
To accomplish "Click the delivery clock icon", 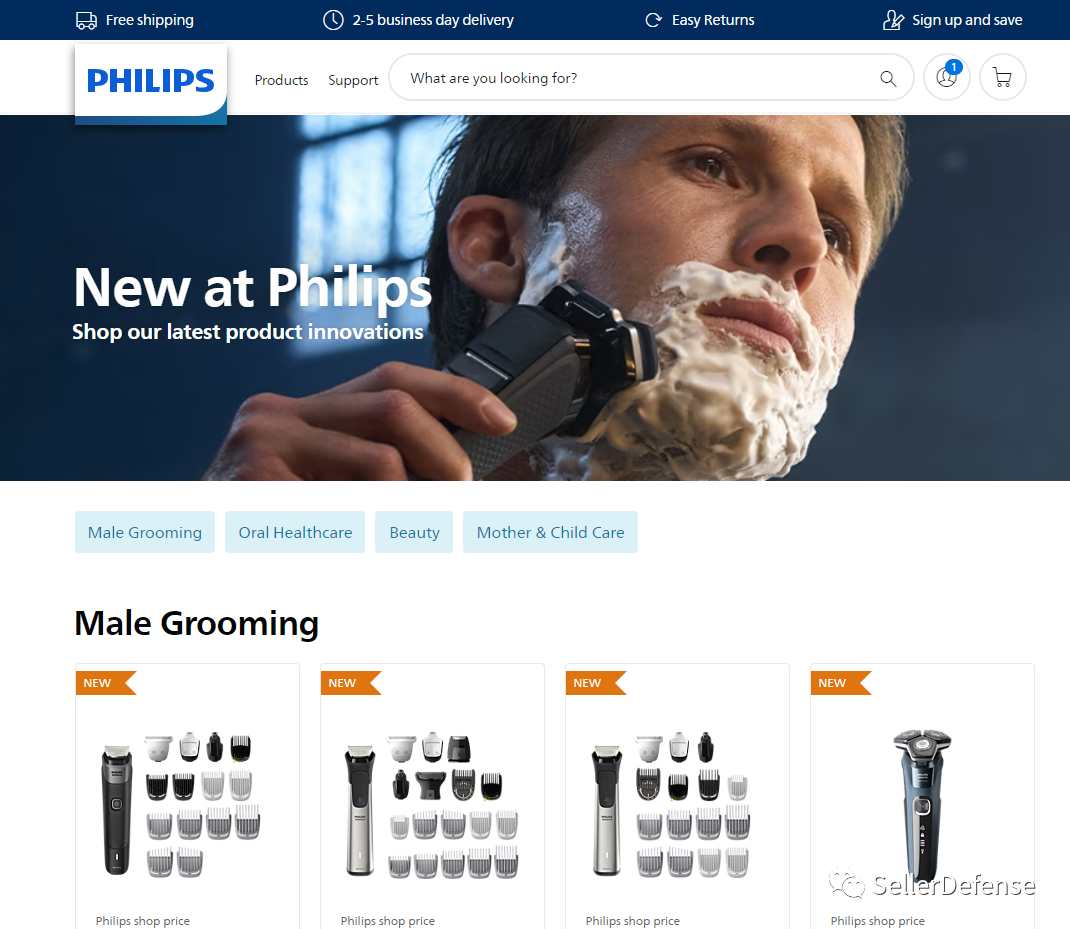I will click(x=333, y=20).
